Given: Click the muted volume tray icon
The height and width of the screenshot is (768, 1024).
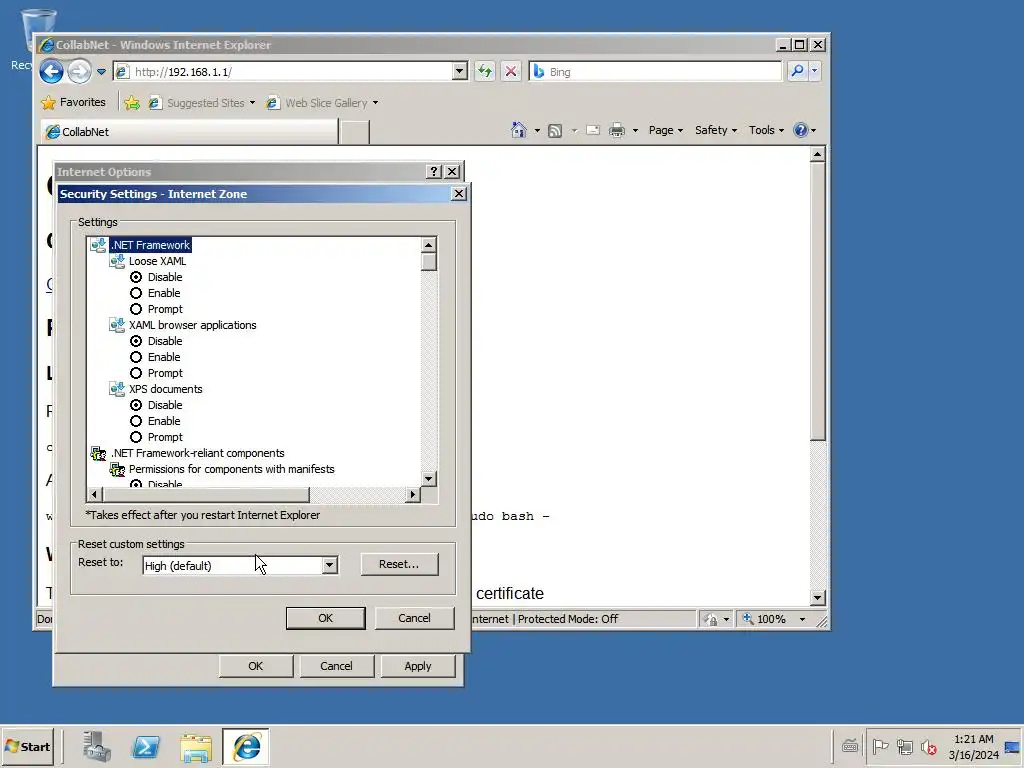Looking at the screenshot, I should 928,746.
